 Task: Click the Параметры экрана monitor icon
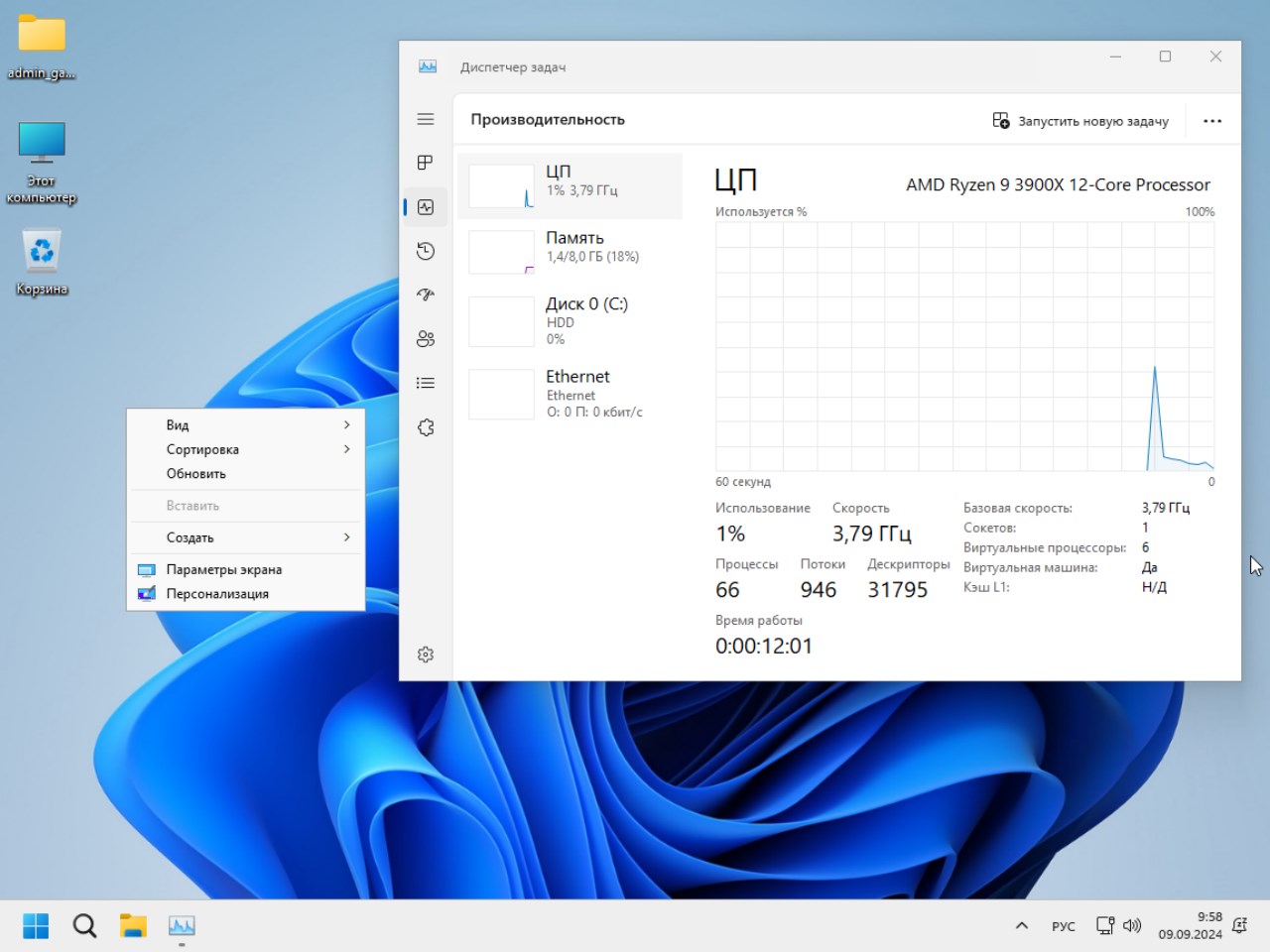(x=147, y=570)
